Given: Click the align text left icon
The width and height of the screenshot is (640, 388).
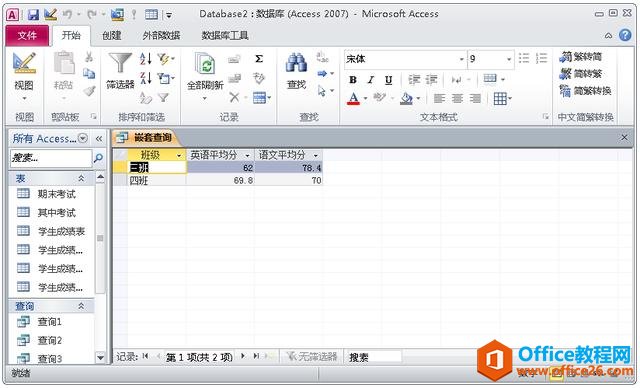Looking at the screenshot, I should pyautogui.click(x=439, y=98).
